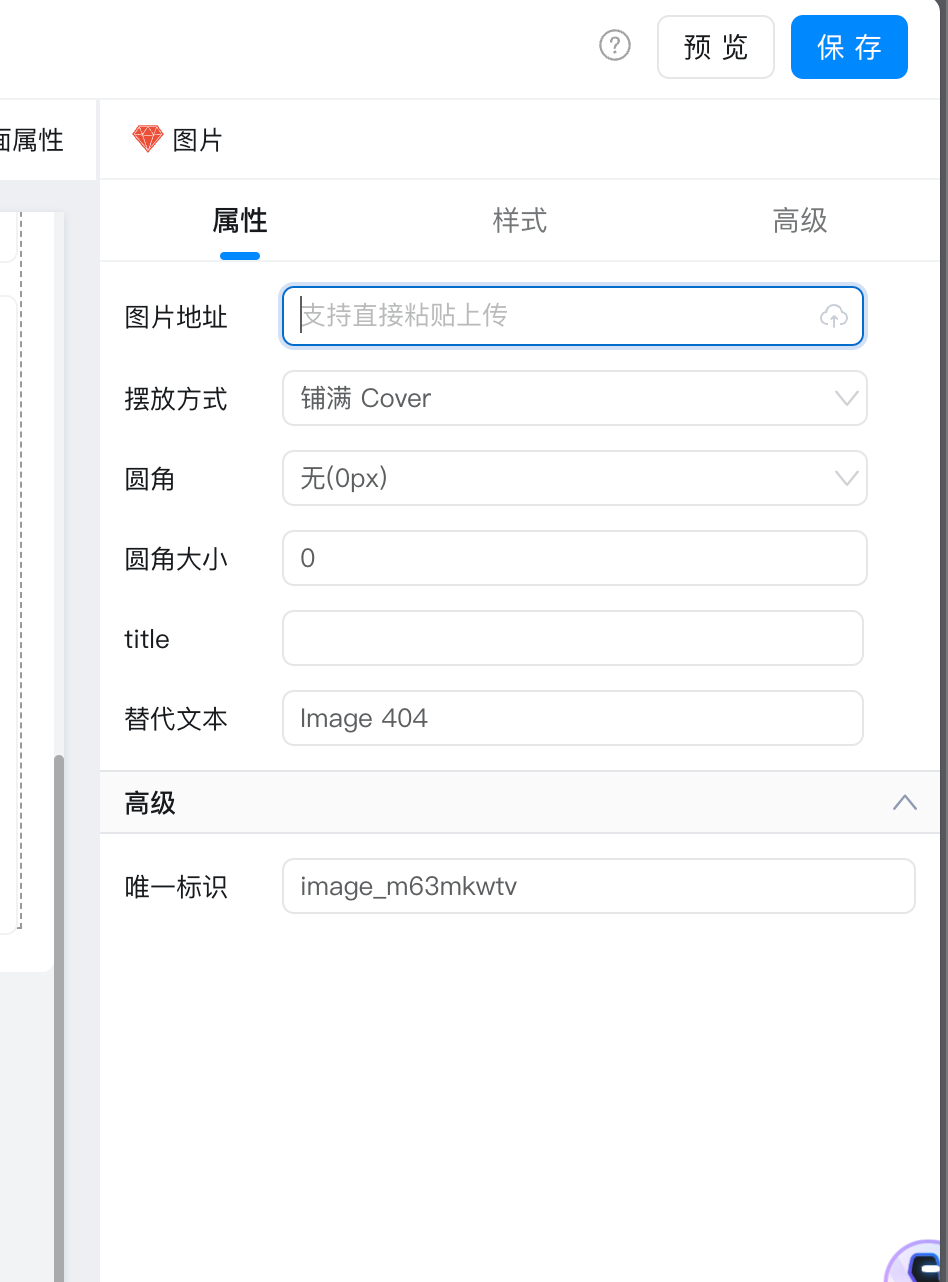The width and height of the screenshot is (948, 1282).
Task: Click the 预览 preview button
Action: click(x=716, y=47)
